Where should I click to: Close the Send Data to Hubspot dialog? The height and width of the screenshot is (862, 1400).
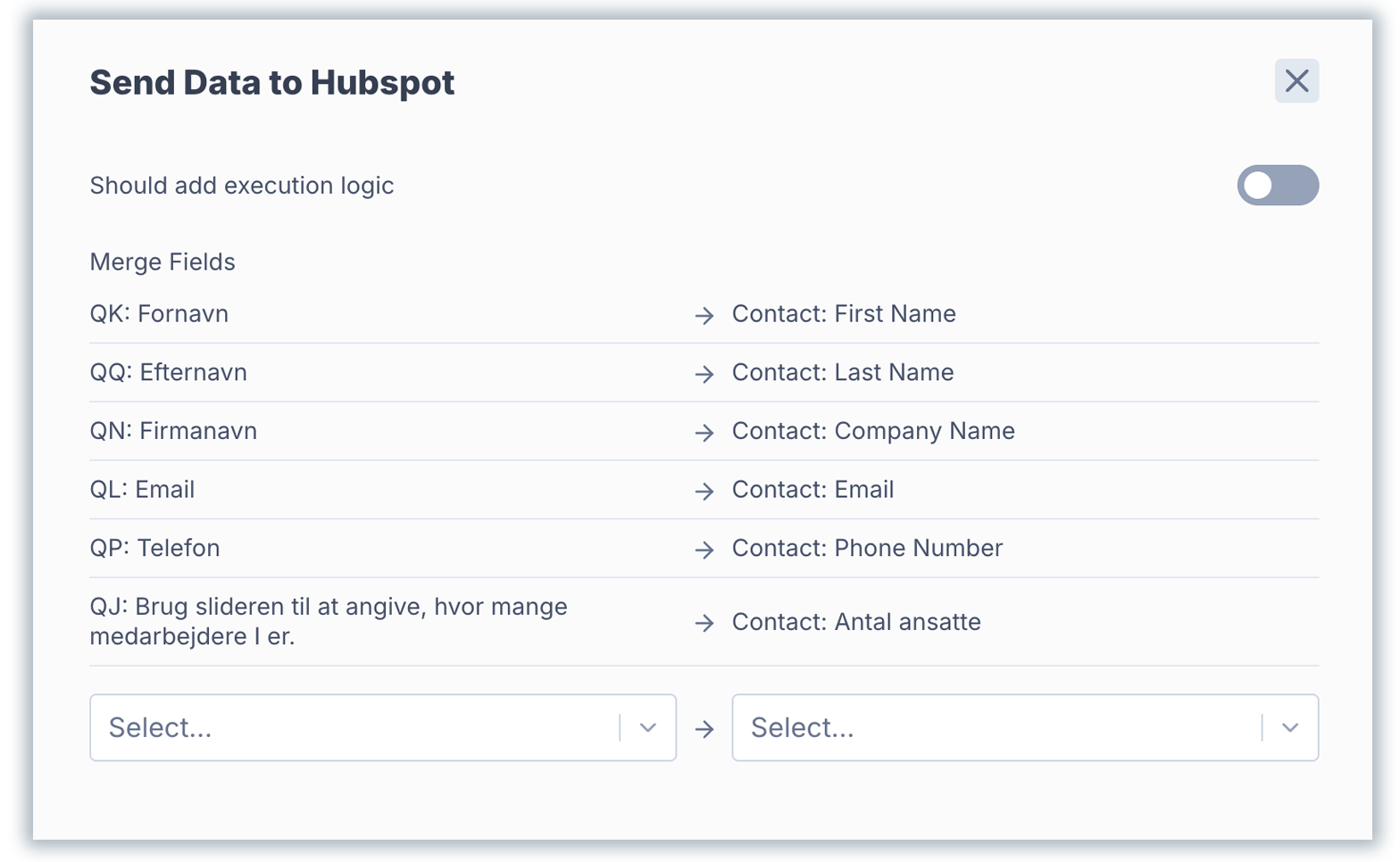1296,81
